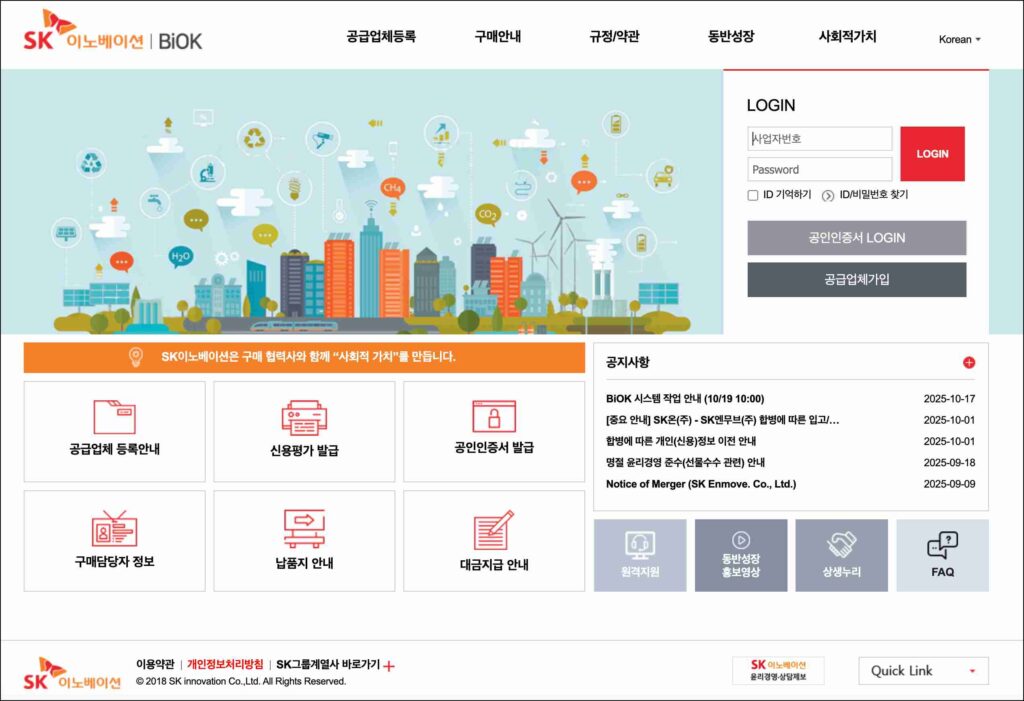Screen dimensions: 1024x701
Task: Open the 구매담당자 정보 icon
Action: 114,527
